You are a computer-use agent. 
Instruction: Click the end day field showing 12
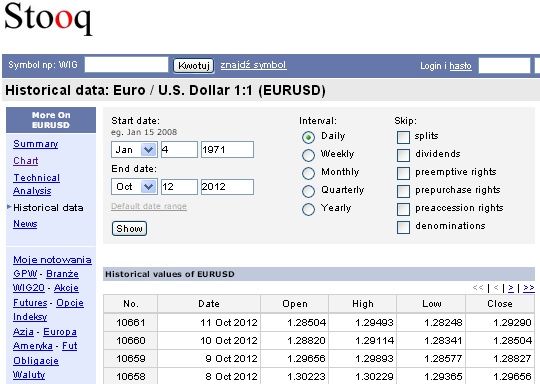point(179,187)
